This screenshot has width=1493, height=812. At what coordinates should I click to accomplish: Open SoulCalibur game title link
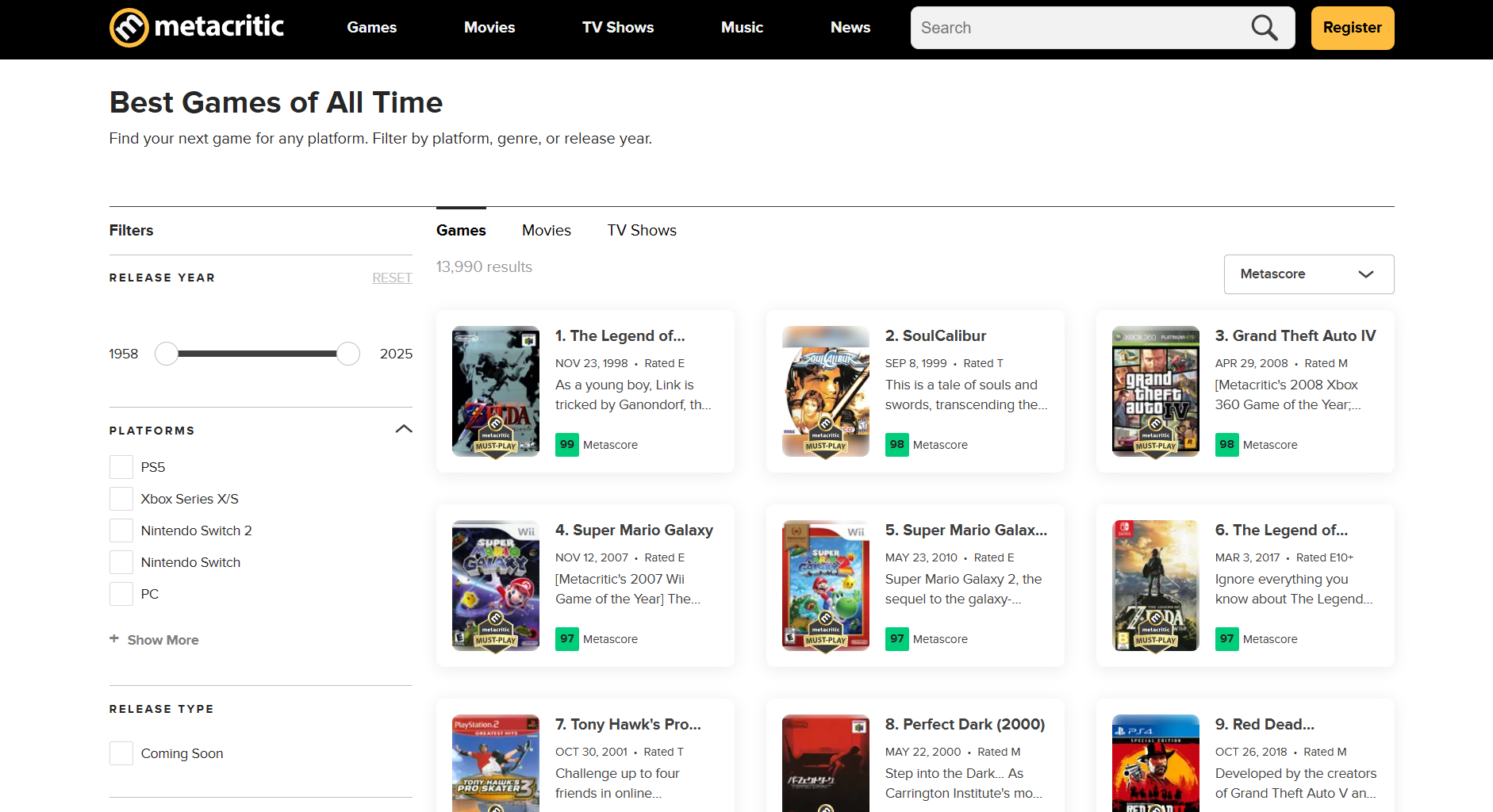click(x=936, y=336)
